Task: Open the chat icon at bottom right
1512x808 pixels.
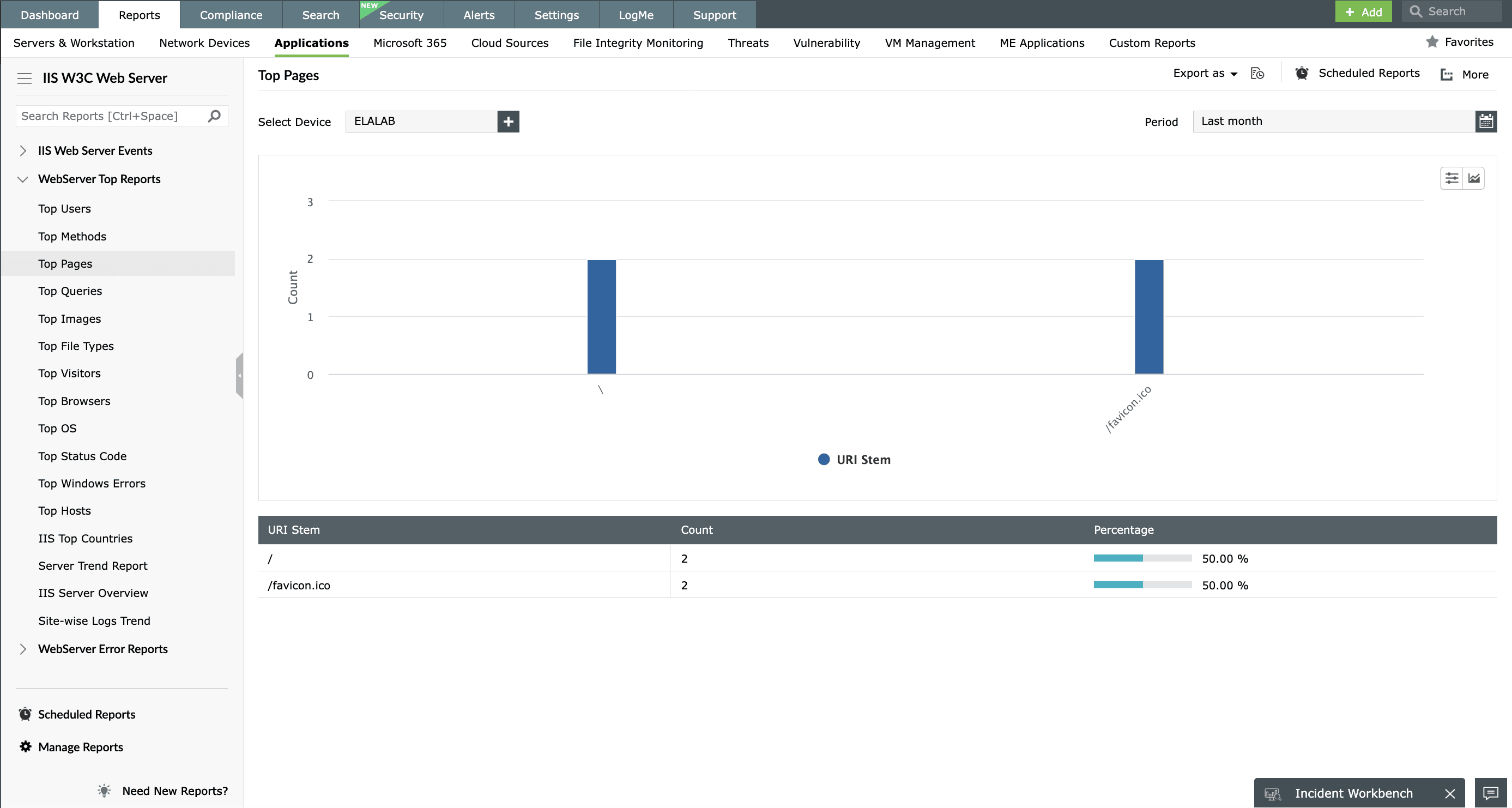Action: tap(1490, 793)
